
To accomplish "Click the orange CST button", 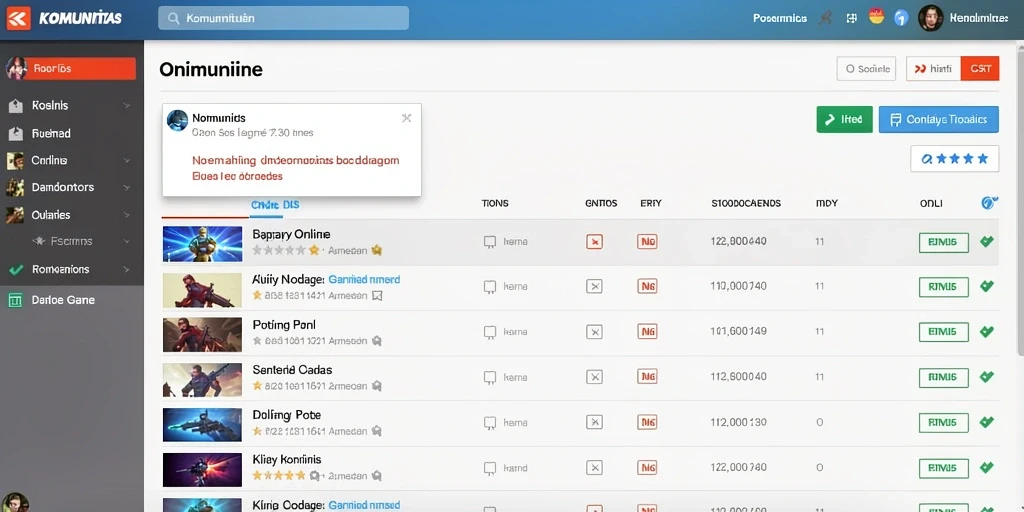I will [x=980, y=69].
